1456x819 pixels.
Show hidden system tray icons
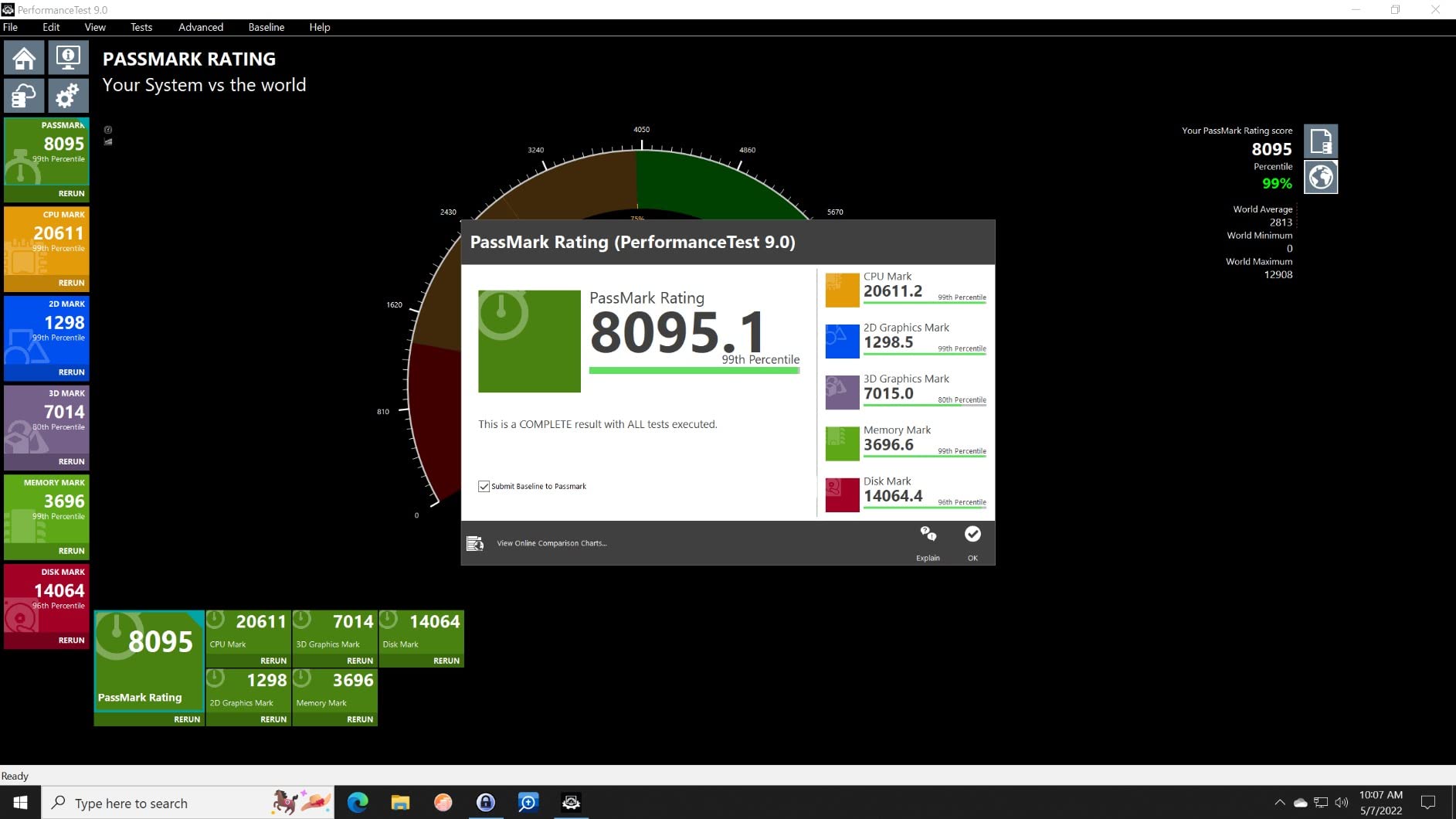point(1279,803)
